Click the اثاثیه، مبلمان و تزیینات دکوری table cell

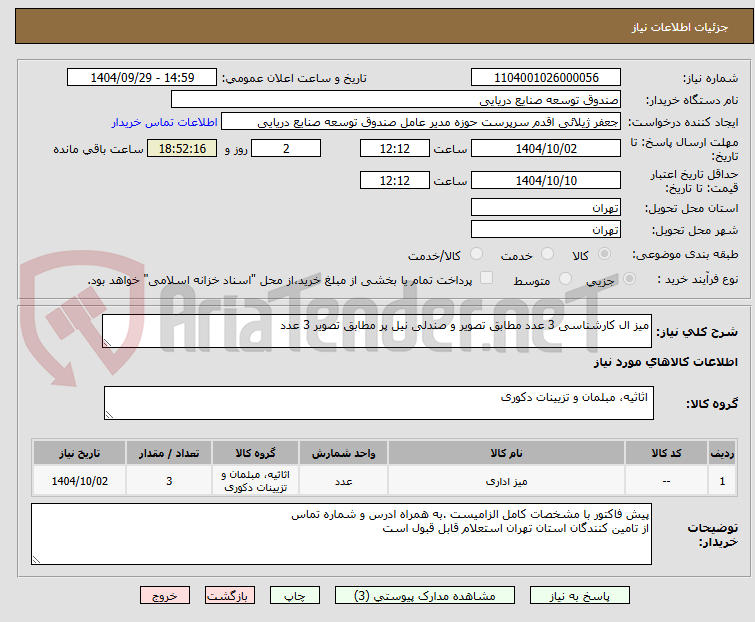pos(256,481)
